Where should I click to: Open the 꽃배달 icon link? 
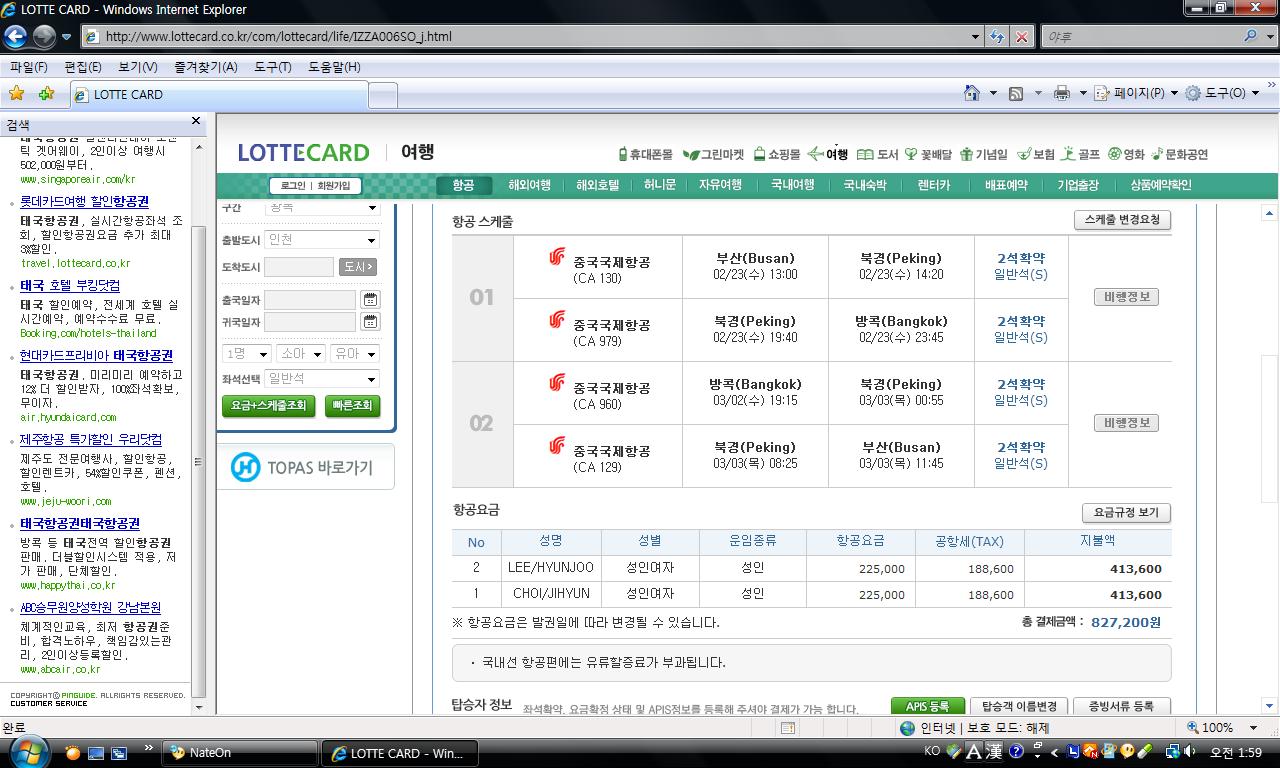click(x=928, y=154)
